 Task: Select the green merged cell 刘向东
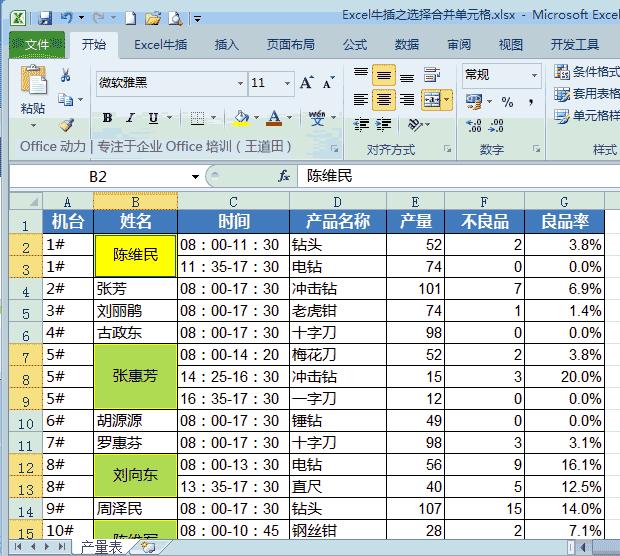click(135, 475)
